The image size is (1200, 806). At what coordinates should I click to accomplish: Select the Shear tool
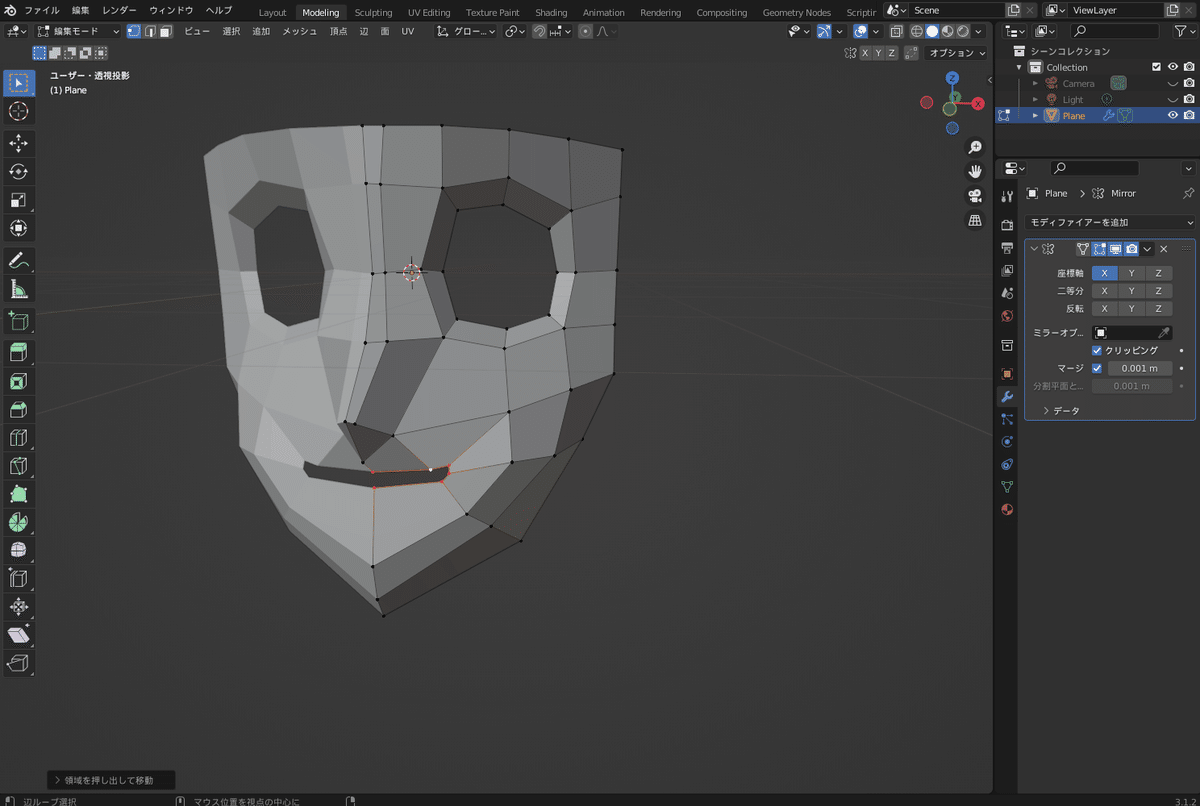pyautogui.click(x=19, y=634)
